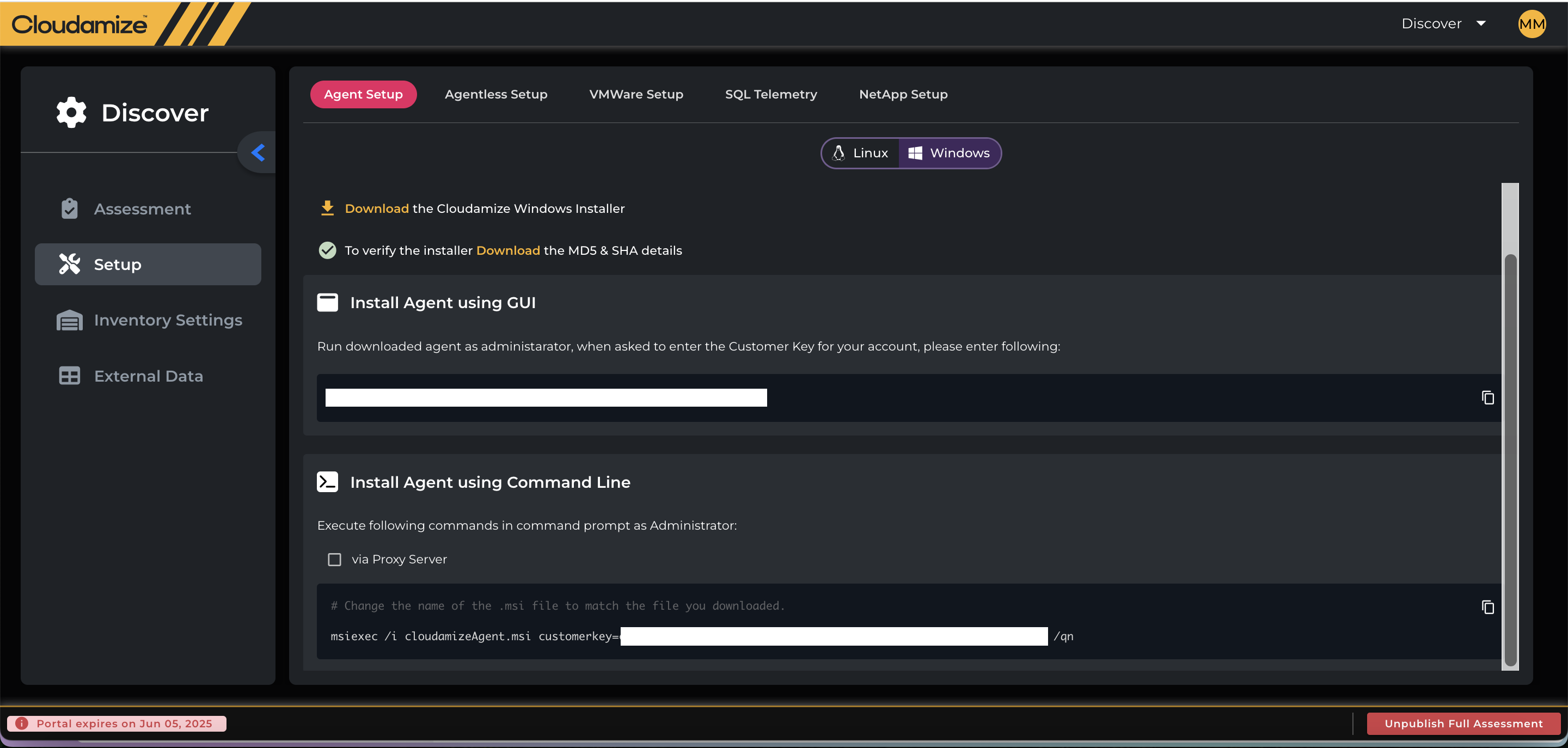1568x748 pixels.
Task: Select Windows in the OS toggle
Action: 949,153
